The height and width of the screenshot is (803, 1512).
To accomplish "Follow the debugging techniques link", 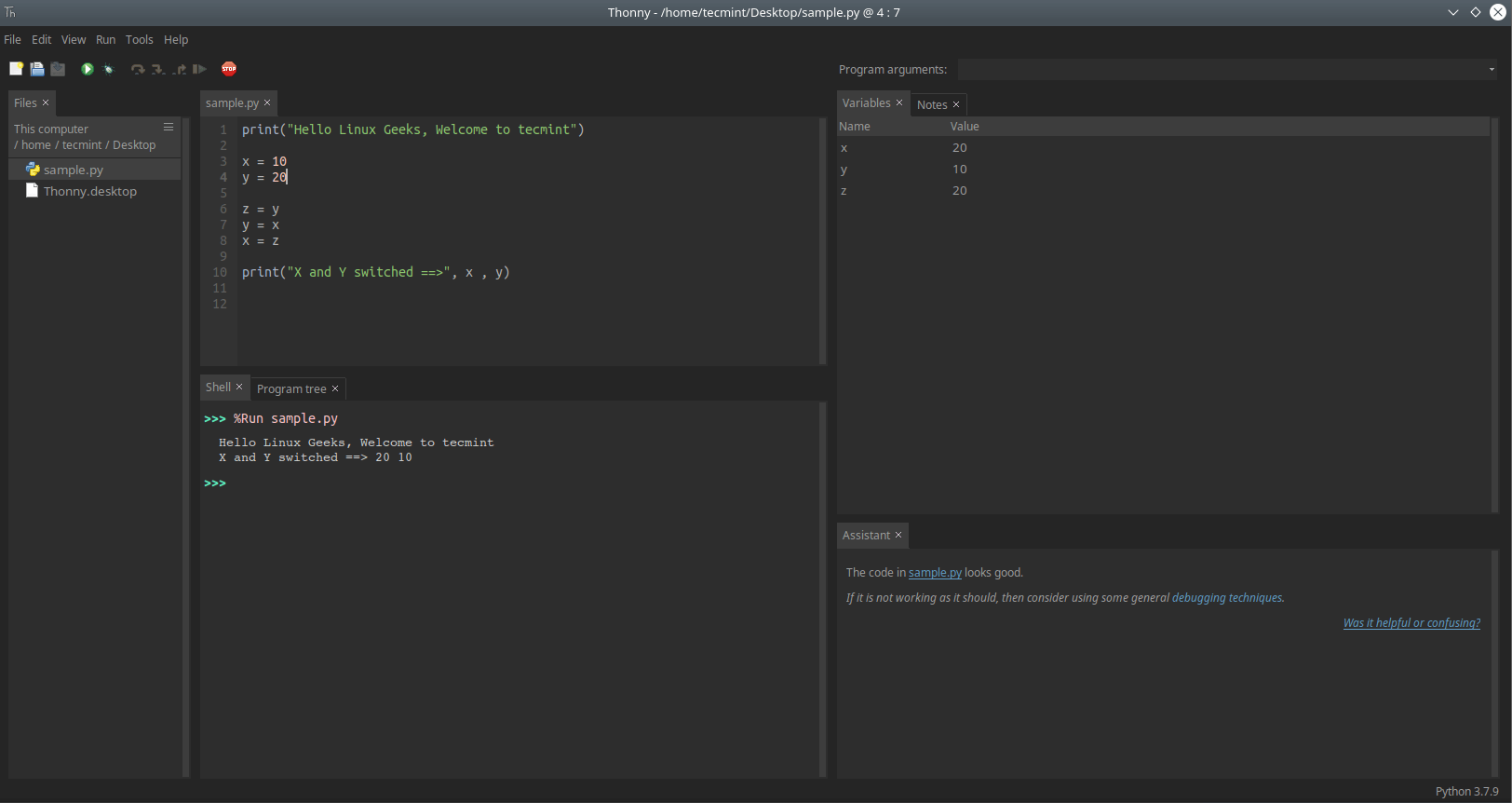I will click(1227, 598).
